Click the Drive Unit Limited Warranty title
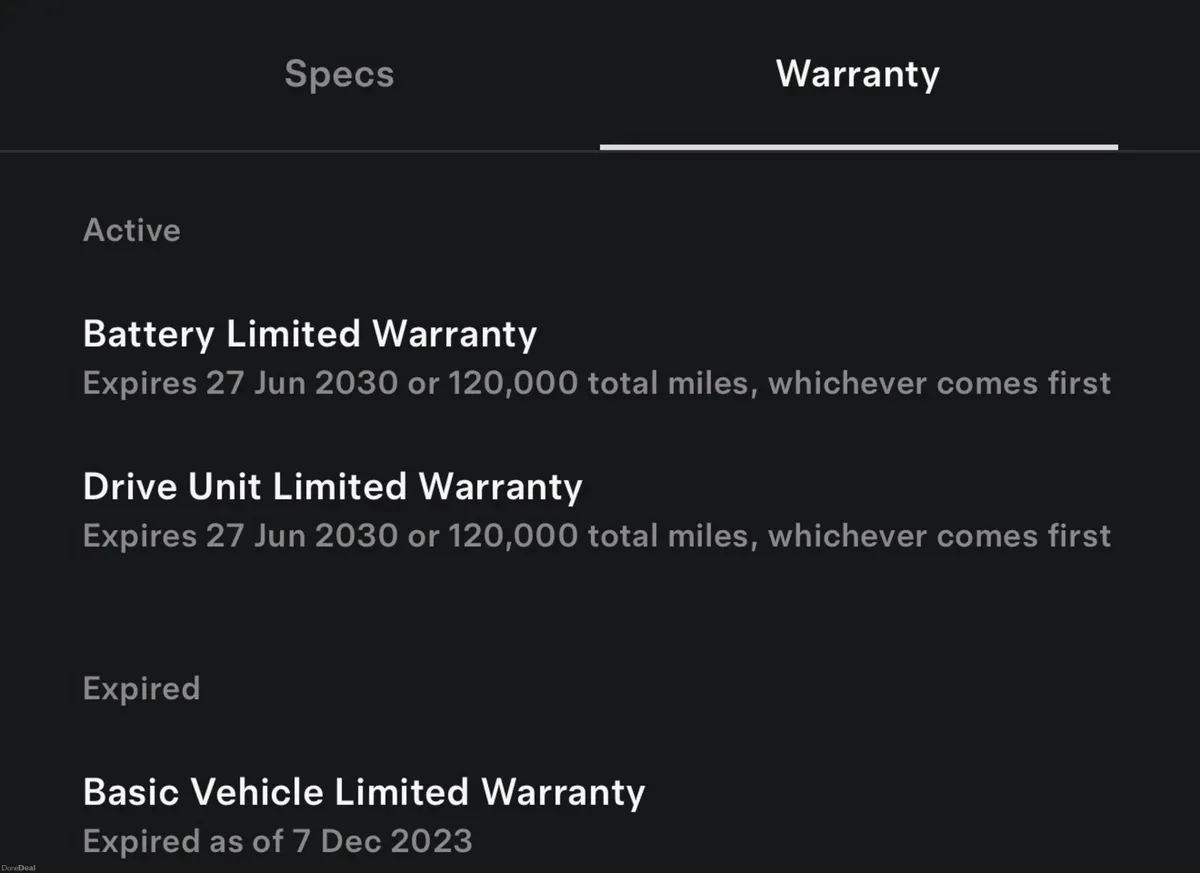1200x873 pixels. [x=333, y=487]
